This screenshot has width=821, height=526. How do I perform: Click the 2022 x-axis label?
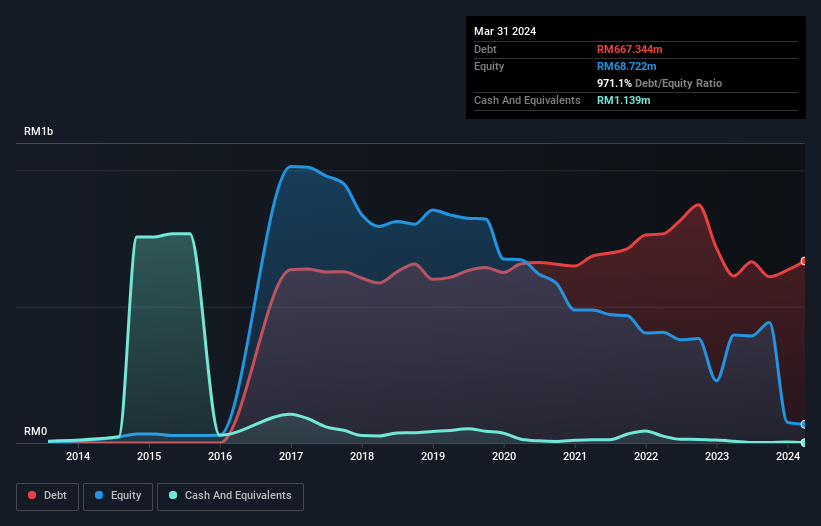646,456
